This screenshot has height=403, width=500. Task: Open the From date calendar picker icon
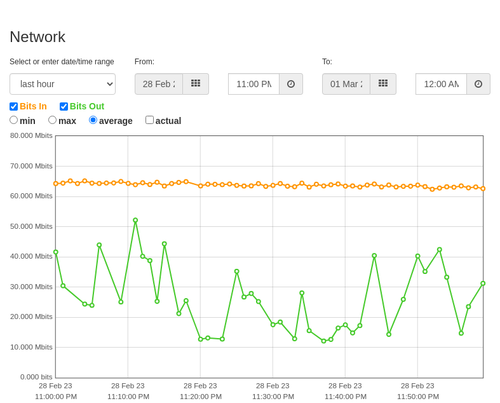(x=196, y=84)
